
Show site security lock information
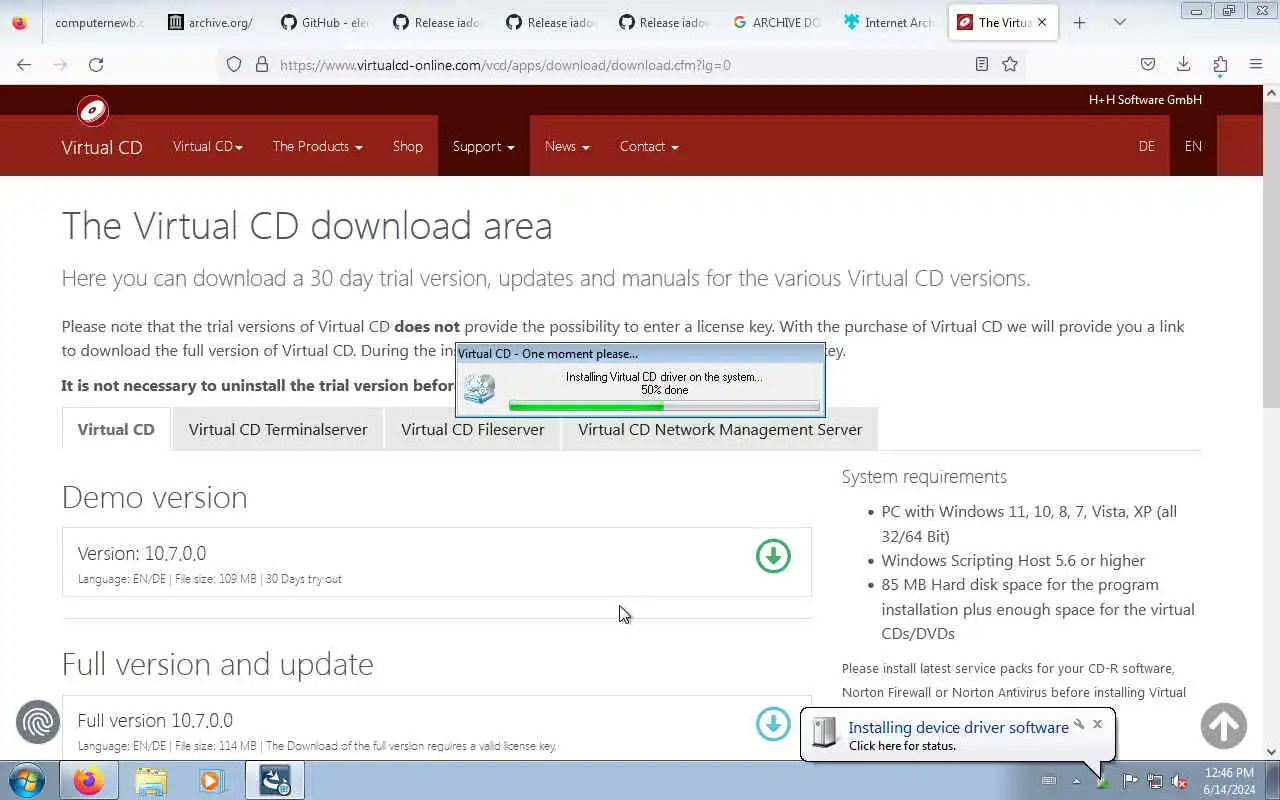[262, 64]
